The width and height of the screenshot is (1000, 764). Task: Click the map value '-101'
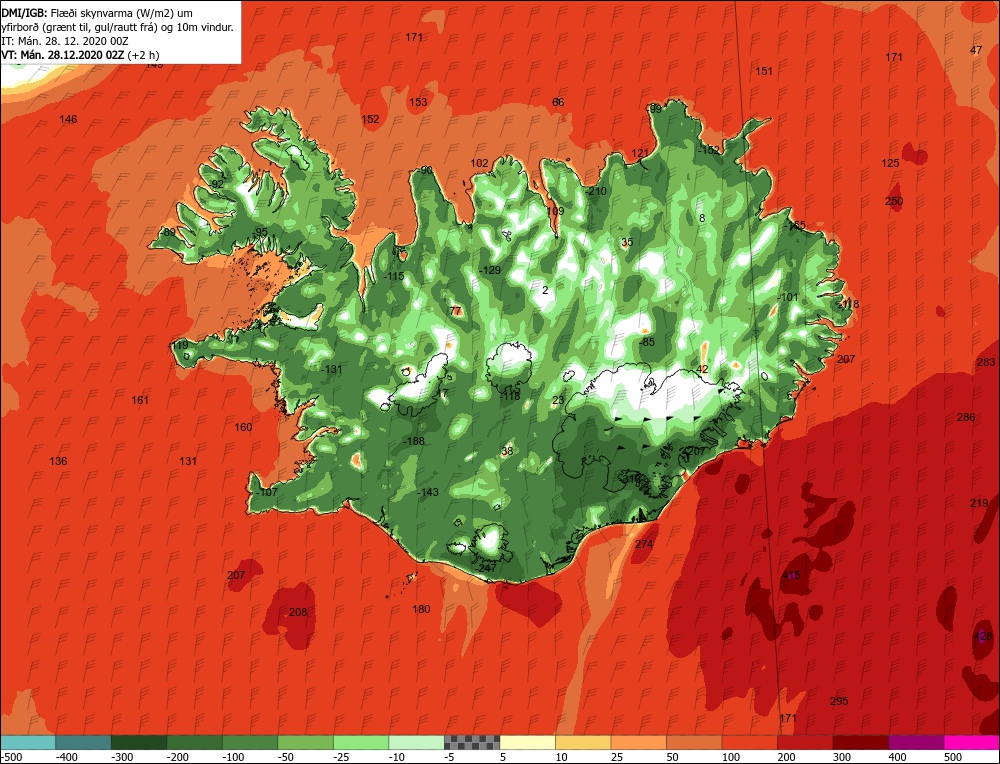point(788,297)
